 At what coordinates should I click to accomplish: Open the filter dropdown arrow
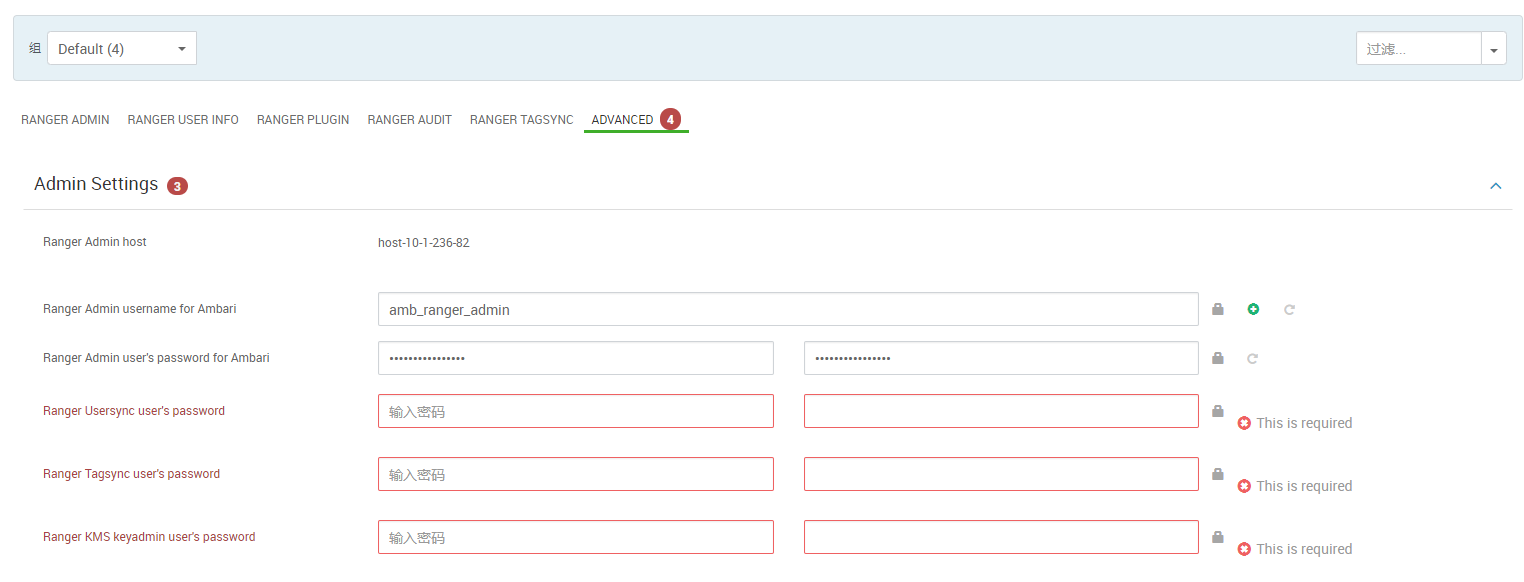click(x=1494, y=48)
